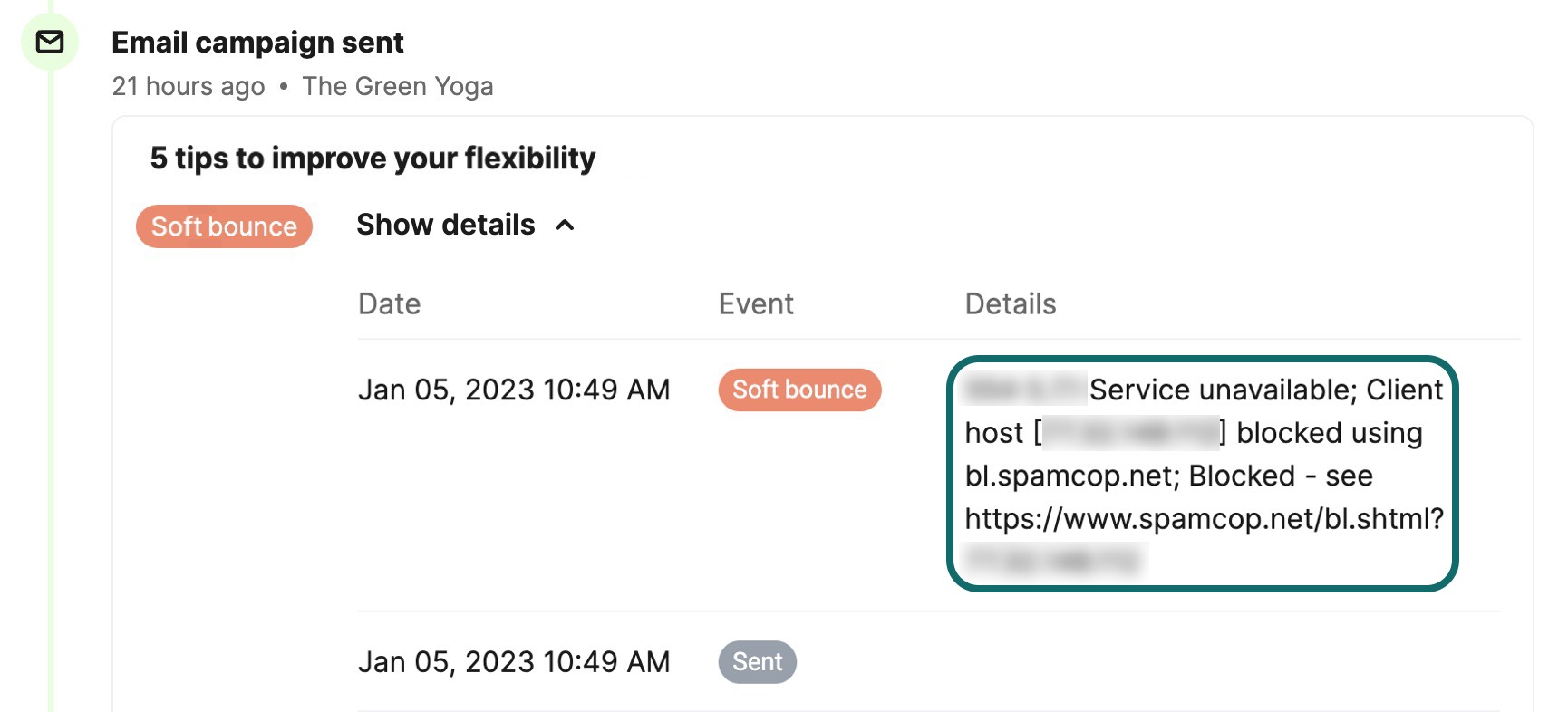1568x712 pixels.
Task: Click the Soft bounce event badge in table
Action: pyautogui.click(x=799, y=390)
